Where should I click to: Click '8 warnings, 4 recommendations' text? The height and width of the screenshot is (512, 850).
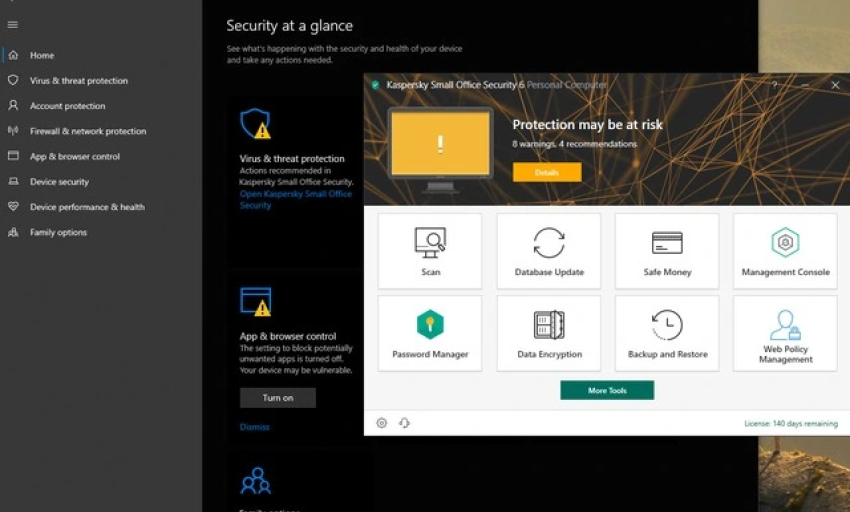[x=574, y=144]
